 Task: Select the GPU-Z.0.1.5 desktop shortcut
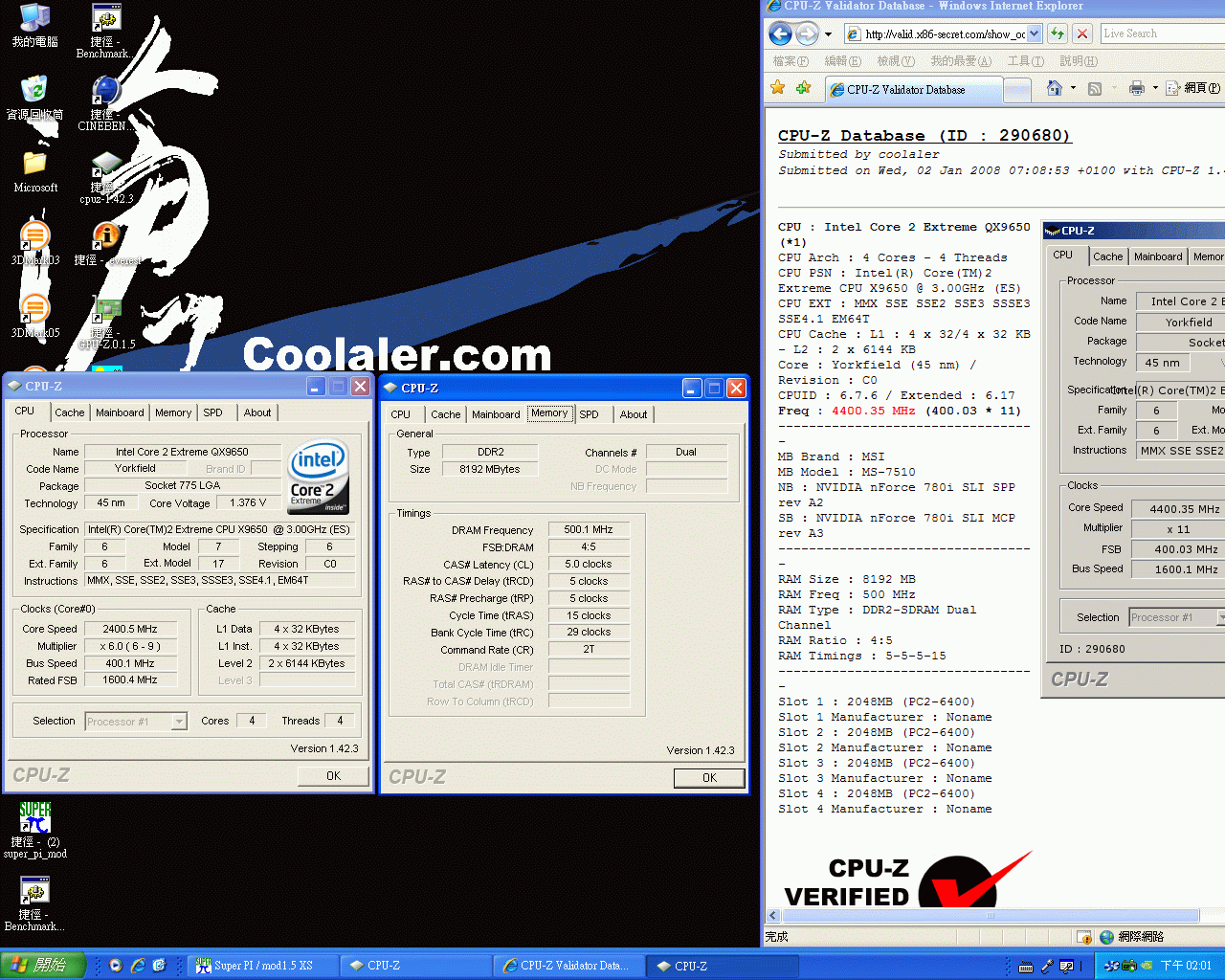coord(106,322)
